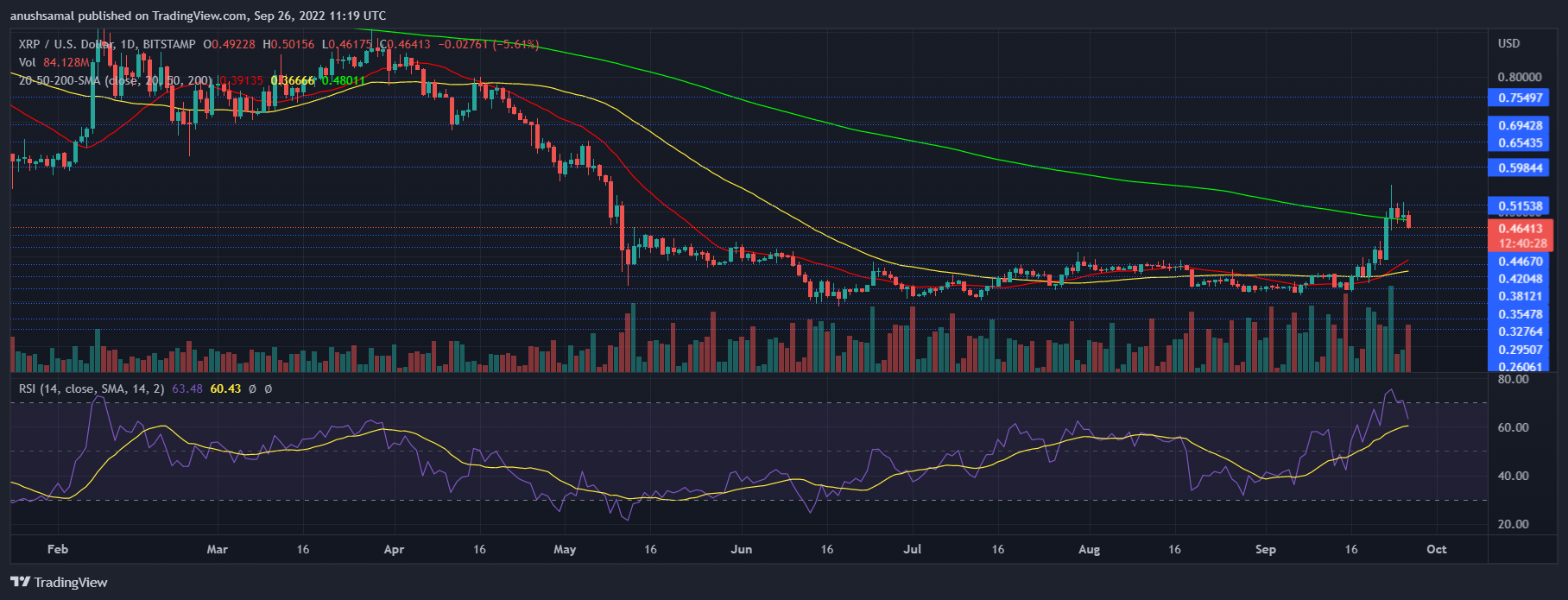Image resolution: width=1568 pixels, height=600 pixels.
Task: Click the Jul label on time axis
Action: pyautogui.click(x=914, y=549)
